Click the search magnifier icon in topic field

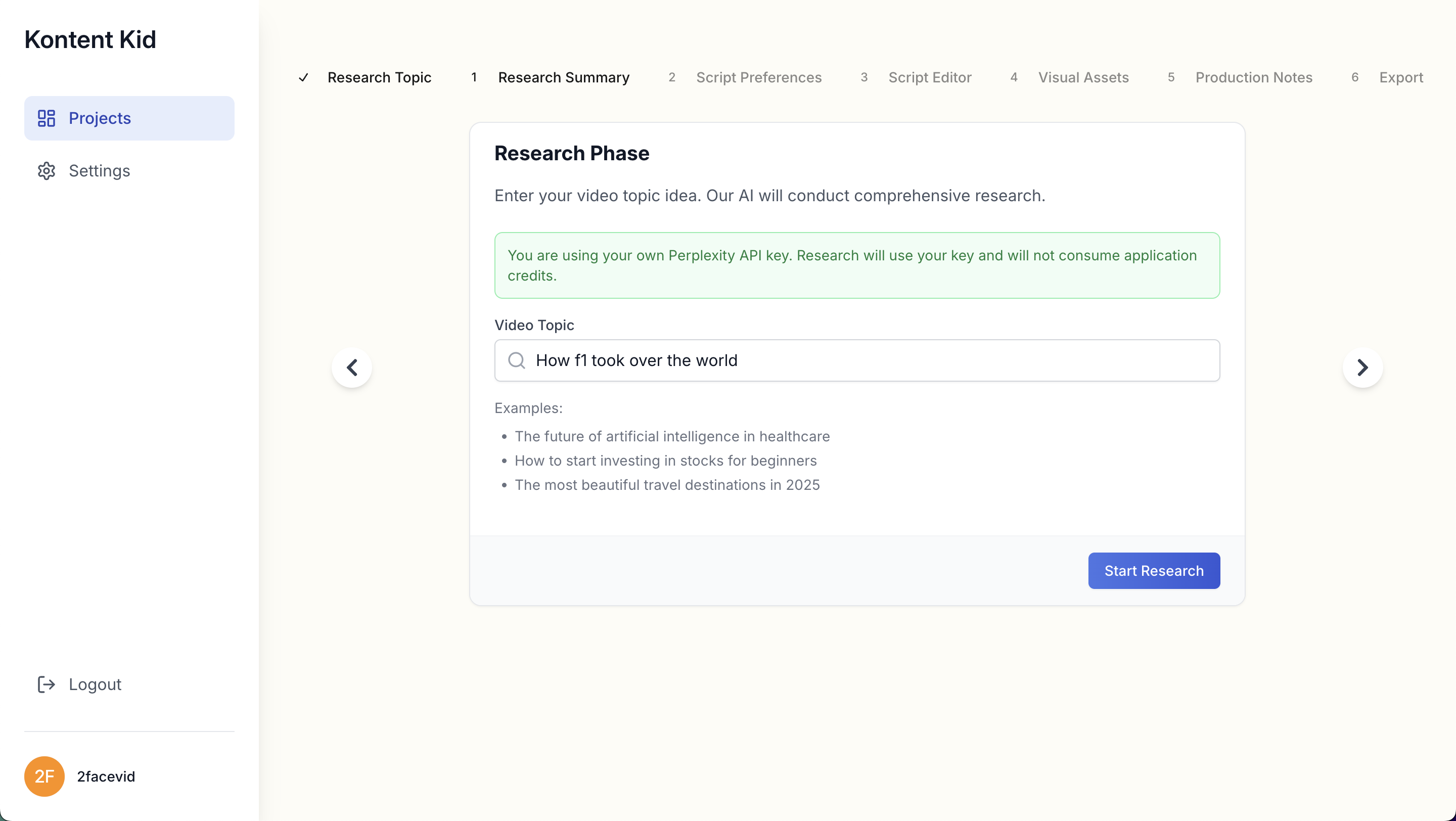[516, 360]
